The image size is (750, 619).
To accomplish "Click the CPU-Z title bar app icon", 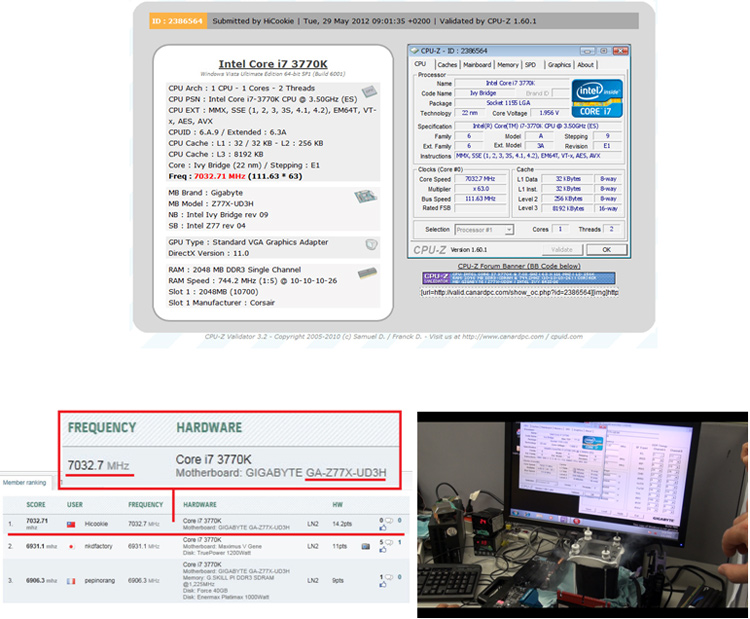I will tap(415, 51).
